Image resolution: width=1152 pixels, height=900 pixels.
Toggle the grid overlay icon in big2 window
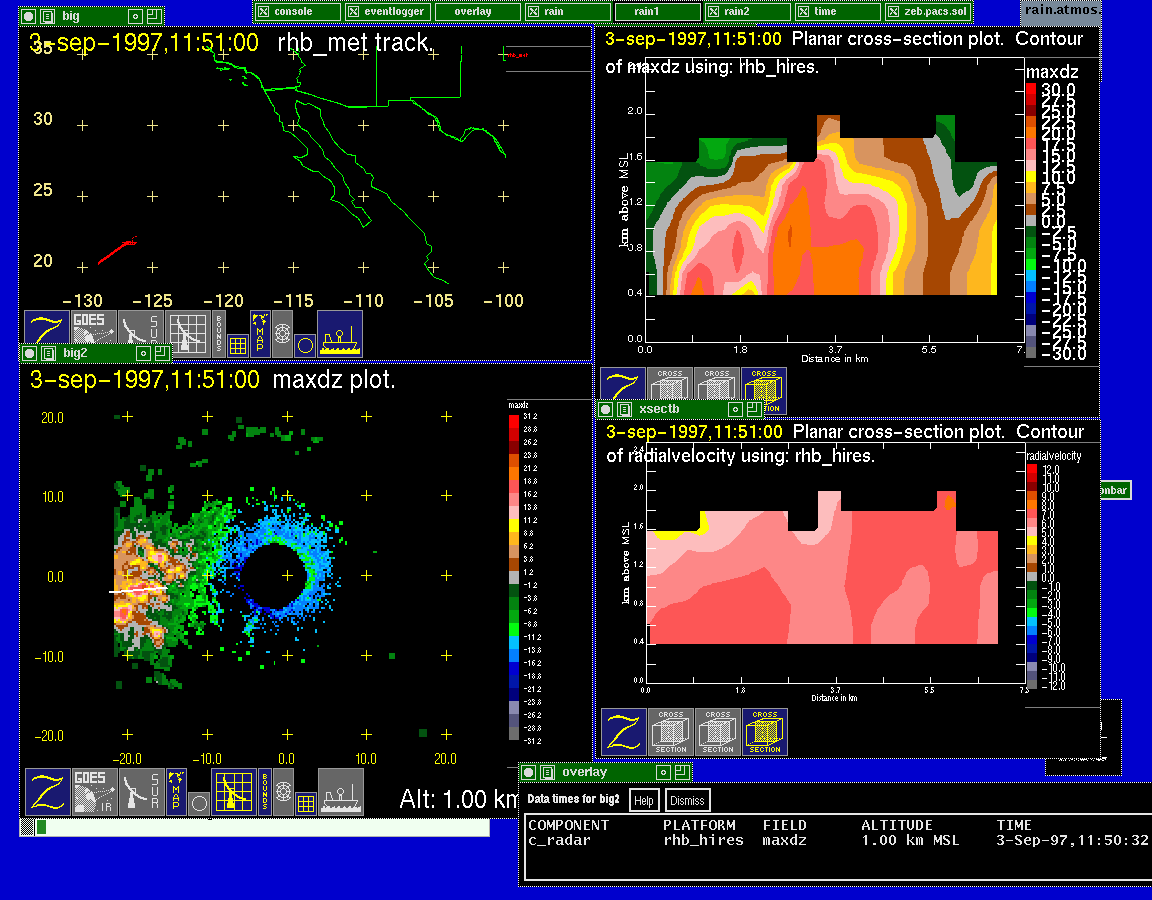(x=306, y=802)
